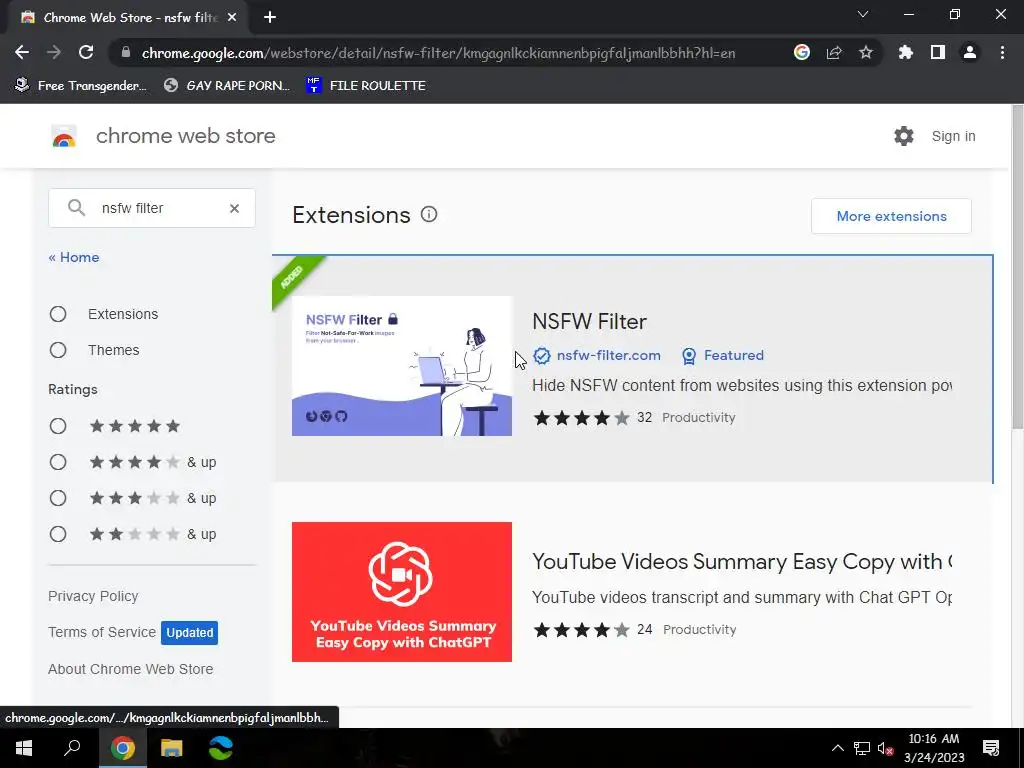Open Chrome's three-dot menu
1024x768 pixels.
pos(1002,52)
